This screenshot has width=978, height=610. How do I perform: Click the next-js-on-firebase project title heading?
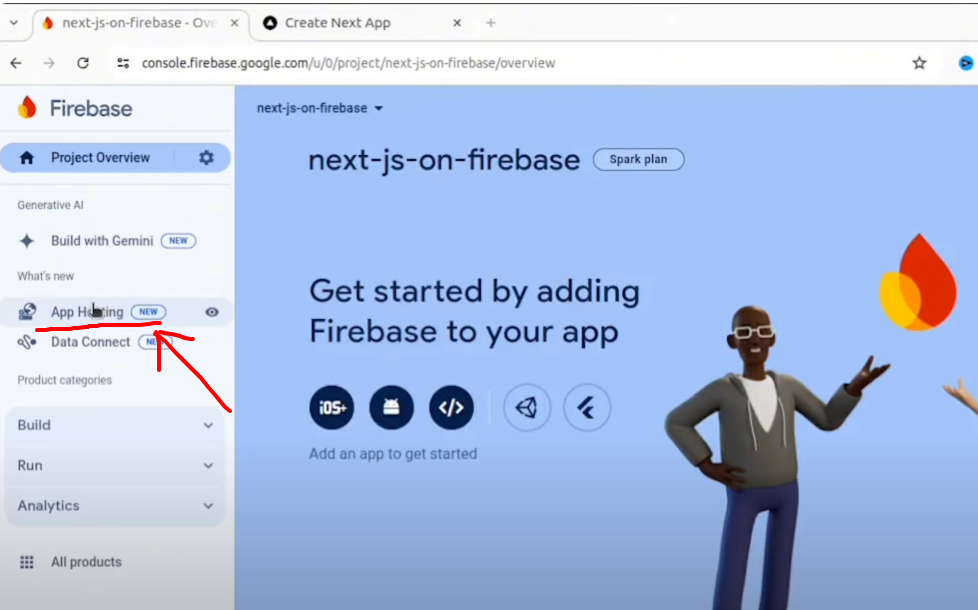[444, 160]
